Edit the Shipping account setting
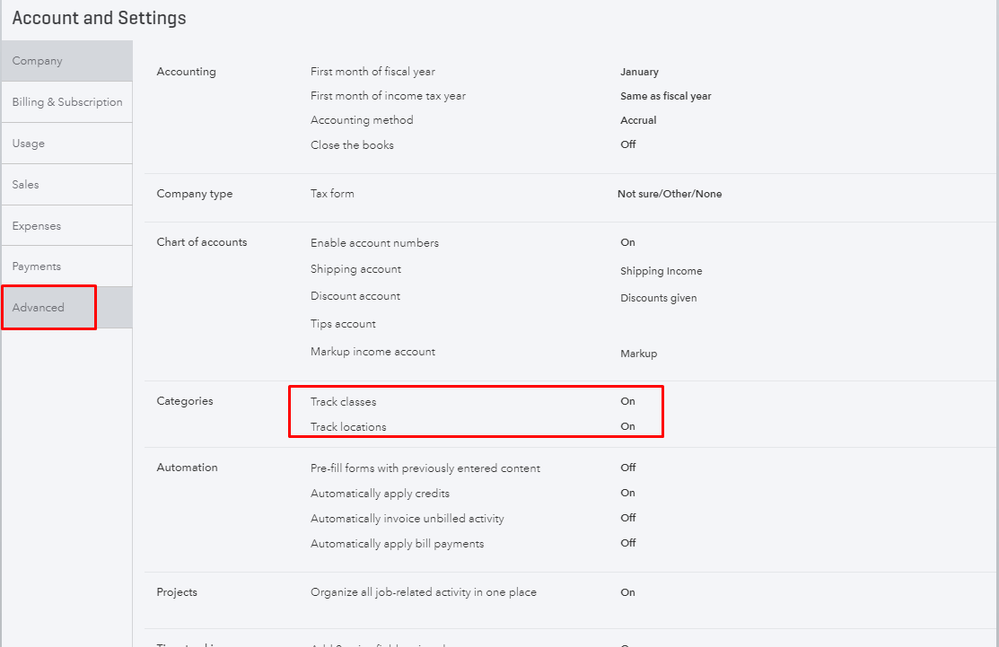Screen dimensions: 999x647 [355, 269]
